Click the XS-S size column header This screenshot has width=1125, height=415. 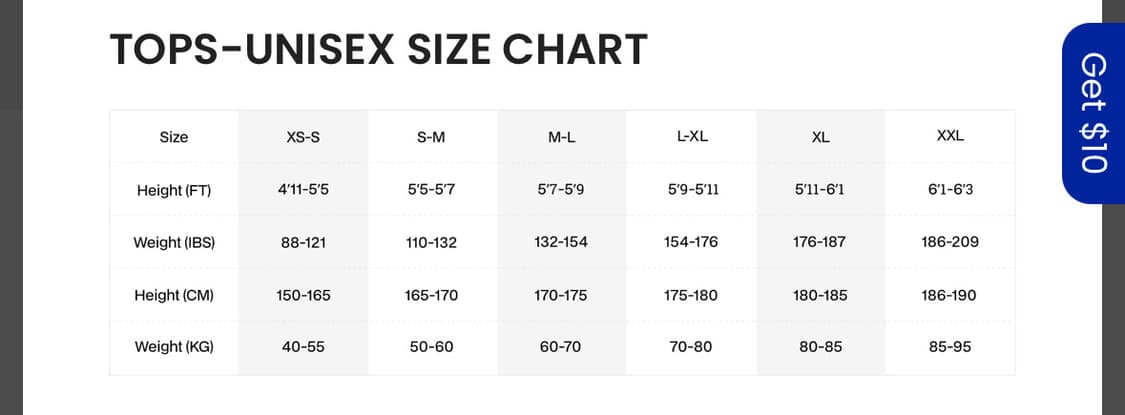(x=303, y=137)
